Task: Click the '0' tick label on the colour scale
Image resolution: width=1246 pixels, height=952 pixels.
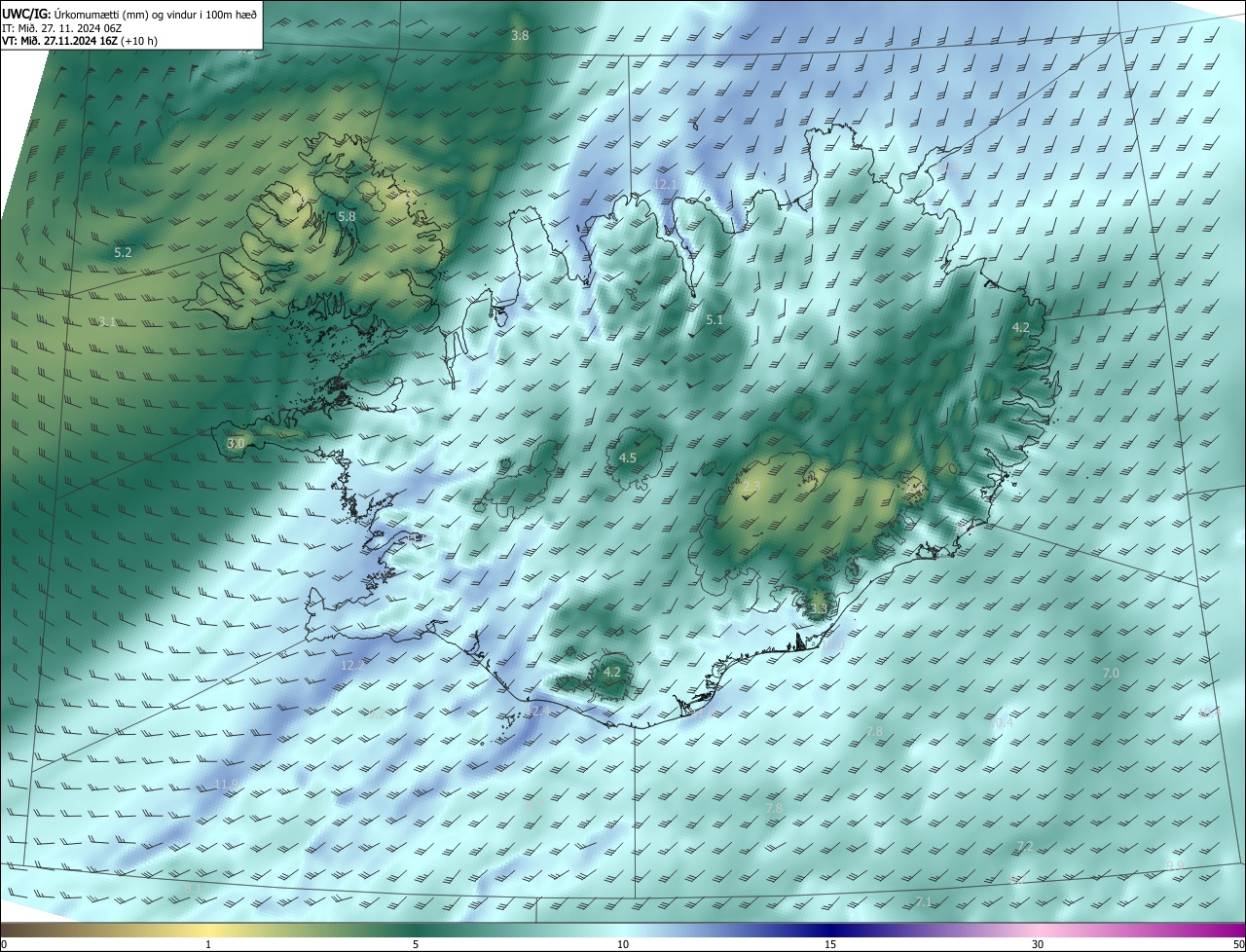Action: (x=4, y=944)
